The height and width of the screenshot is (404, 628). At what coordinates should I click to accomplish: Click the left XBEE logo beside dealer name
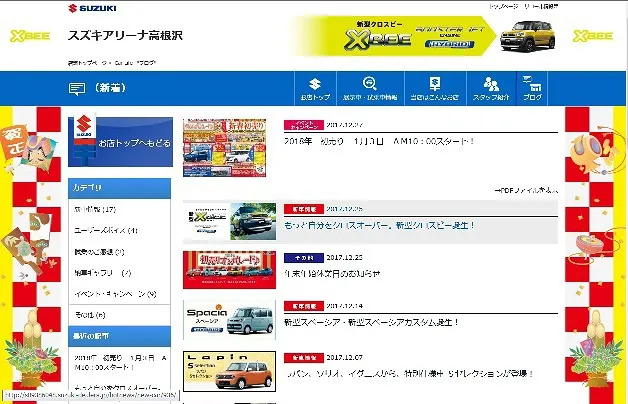30,36
